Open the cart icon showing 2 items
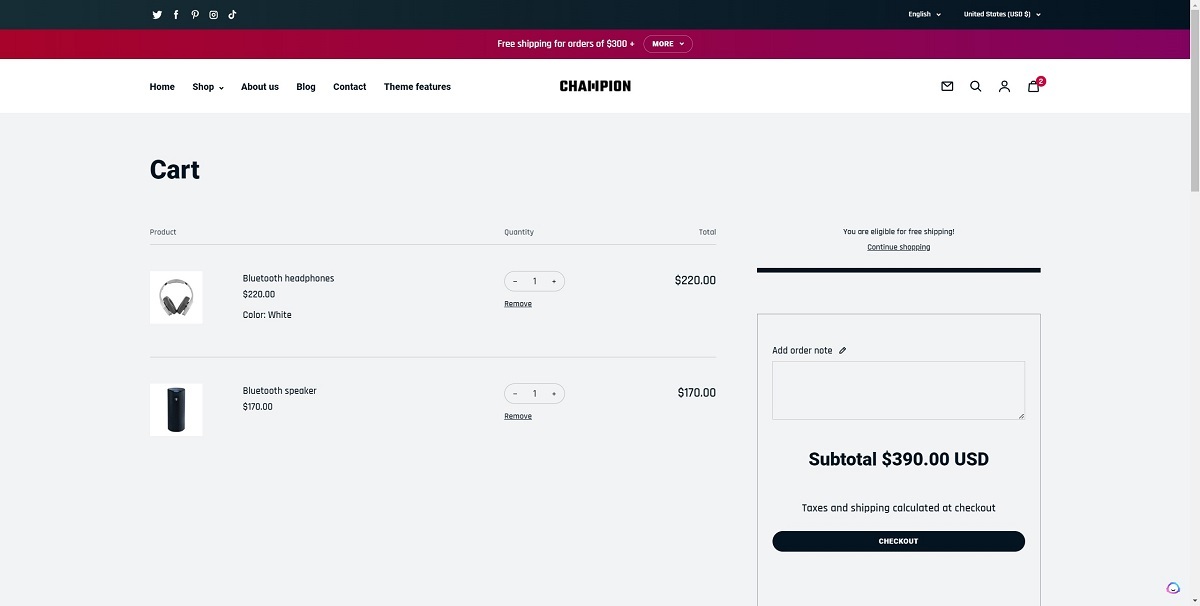This screenshot has height=606, width=1200. point(1033,86)
